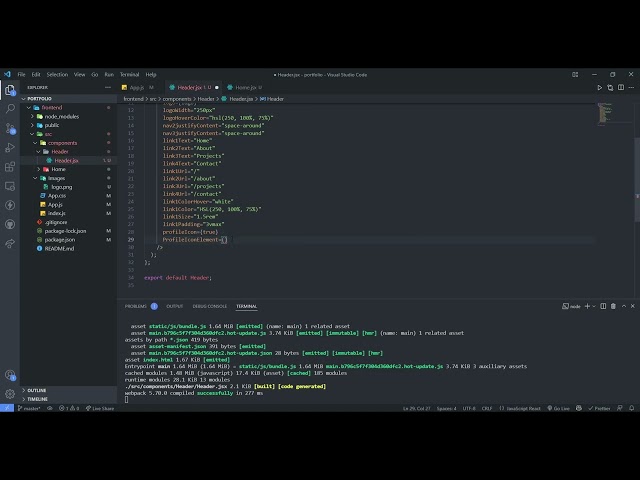
Task: Click the feedback icon in status bar
Action: 620,408
